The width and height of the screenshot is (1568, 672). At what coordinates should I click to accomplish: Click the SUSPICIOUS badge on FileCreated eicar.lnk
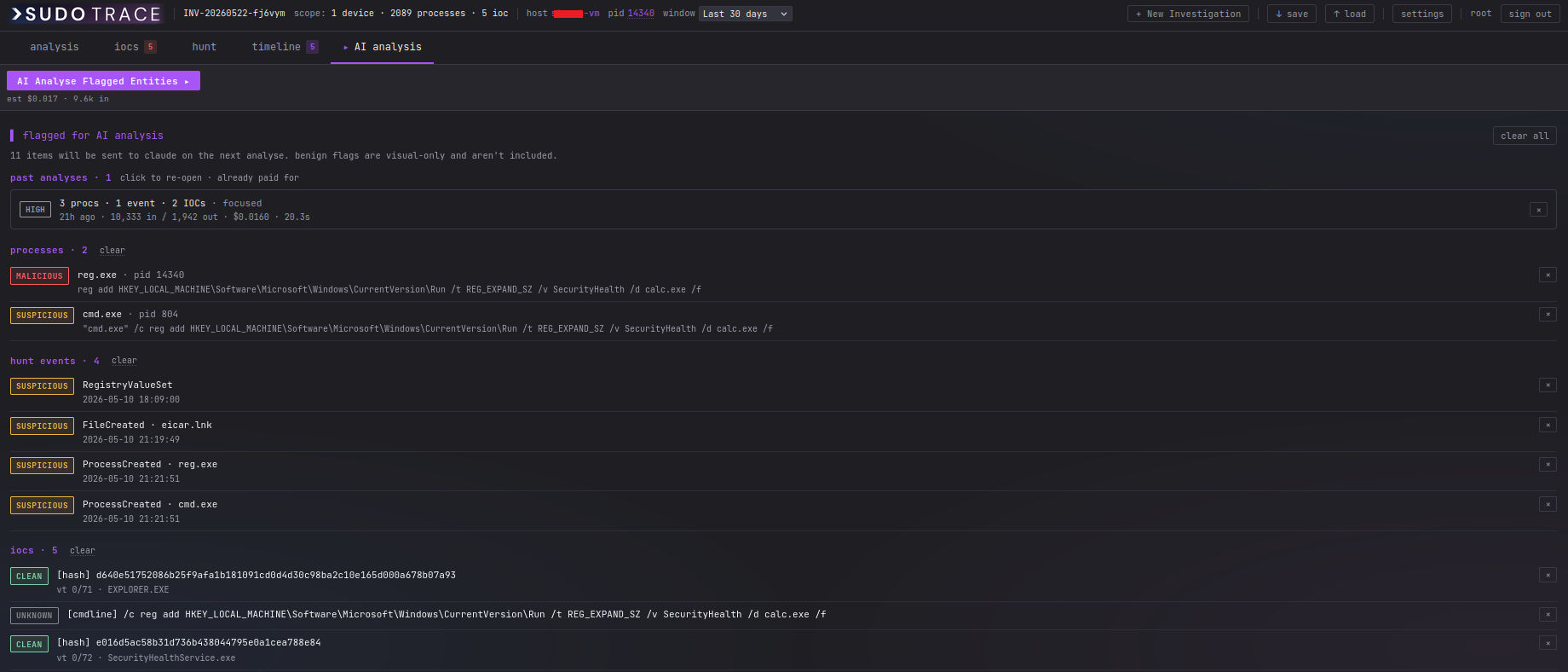[42, 426]
